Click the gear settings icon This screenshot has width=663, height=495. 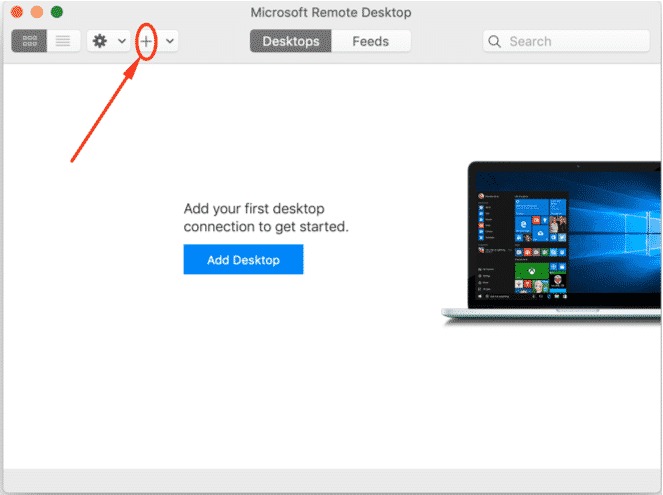point(100,41)
